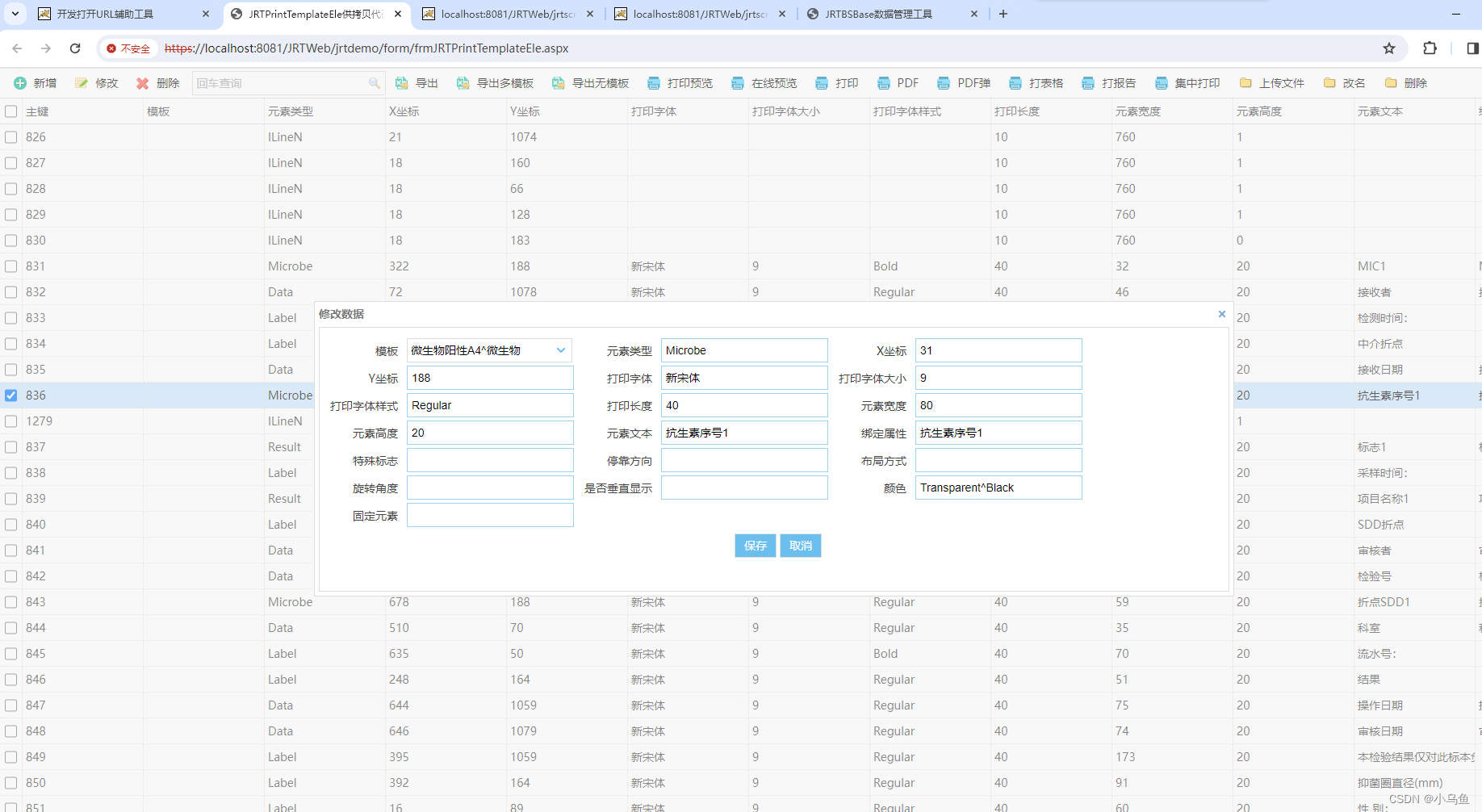Click the 在线预览 online preview icon
Viewport: 1482px width, 812px height.
tap(738, 83)
